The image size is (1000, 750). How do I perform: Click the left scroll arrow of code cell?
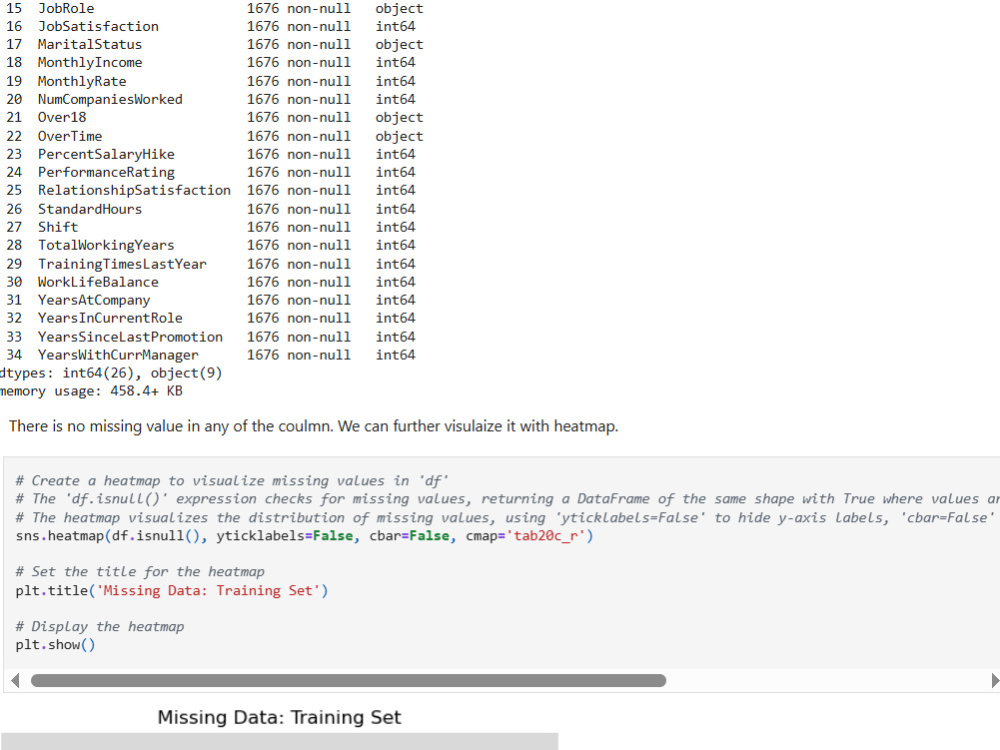coord(15,680)
